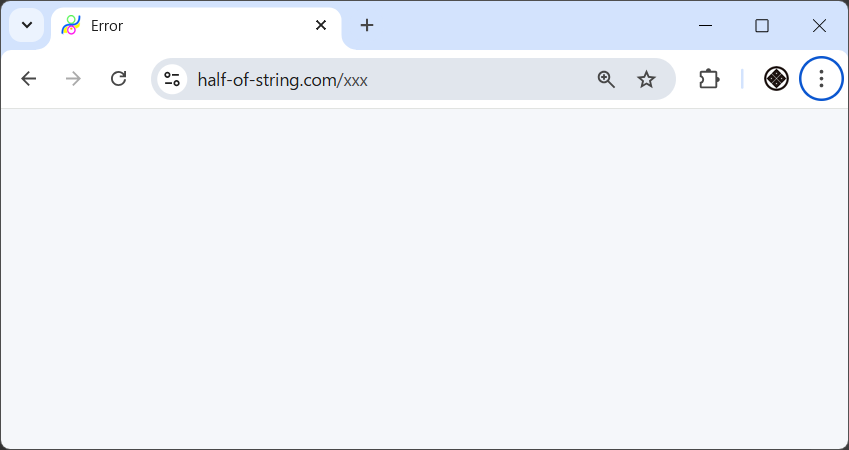Click the Error tab's colorful favicon
The width and height of the screenshot is (849, 450).
70,25
